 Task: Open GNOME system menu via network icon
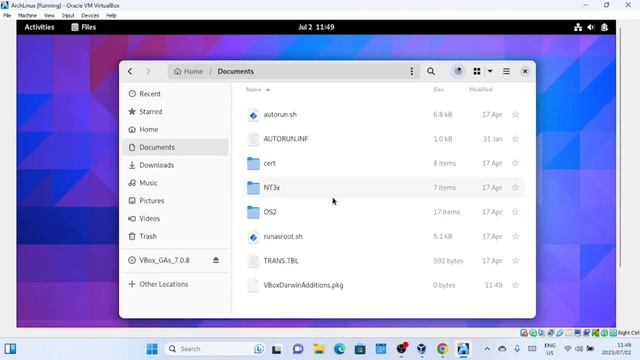[578, 27]
